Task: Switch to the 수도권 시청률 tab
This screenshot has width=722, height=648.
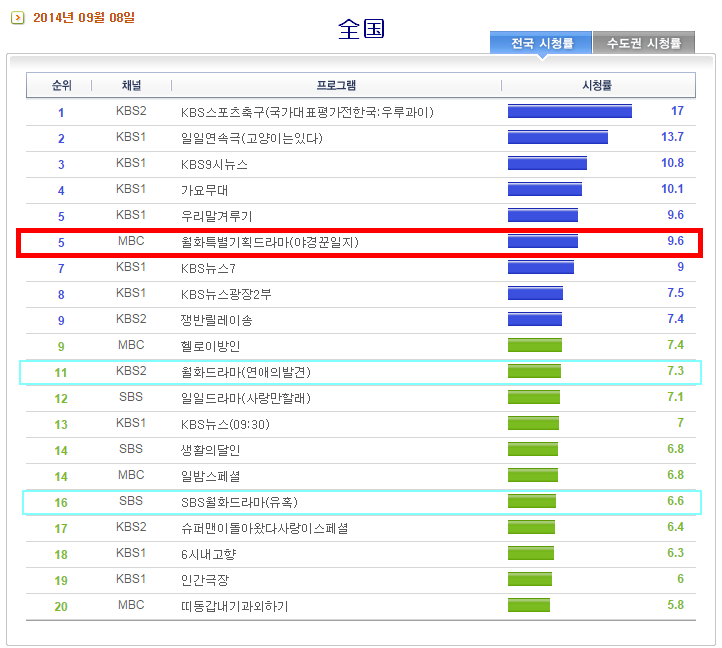Action: [644, 43]
